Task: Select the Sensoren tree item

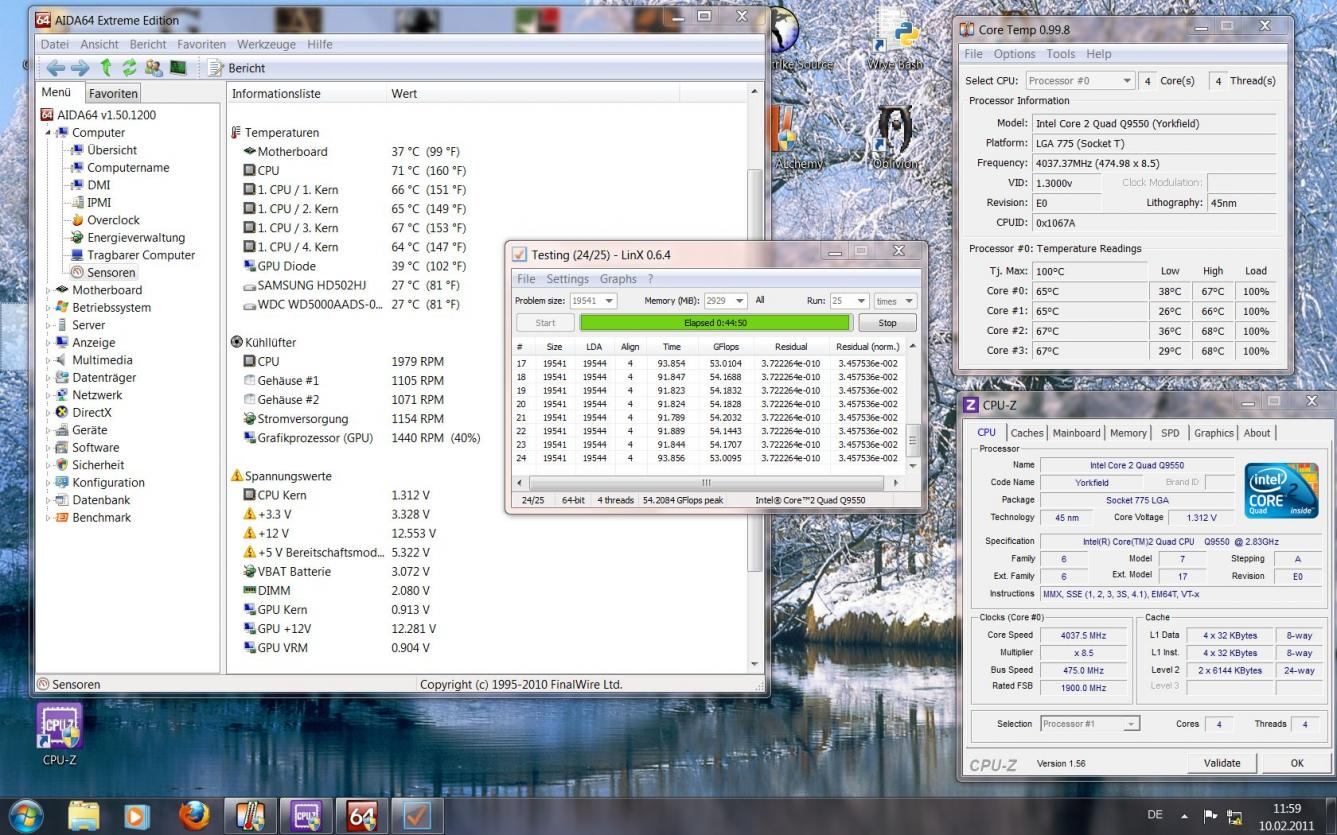Action: click(111, 272)
